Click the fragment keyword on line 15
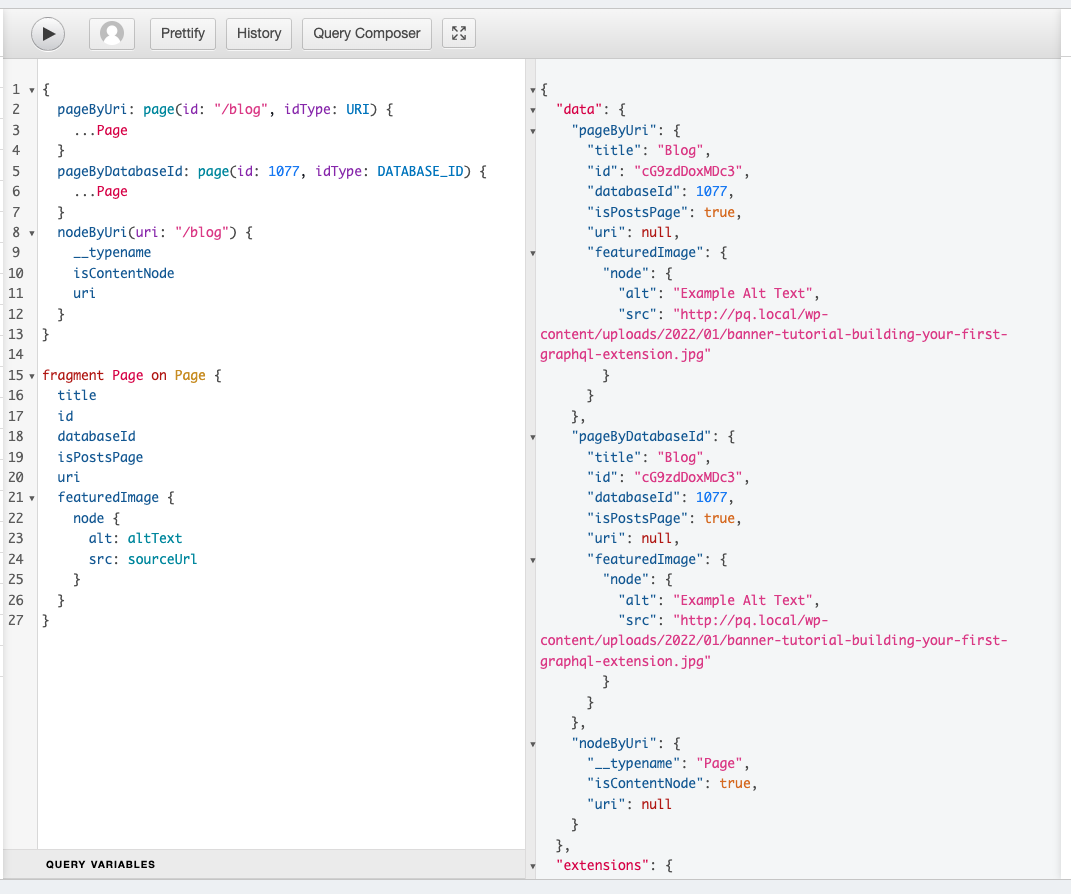 coord(73,375)
